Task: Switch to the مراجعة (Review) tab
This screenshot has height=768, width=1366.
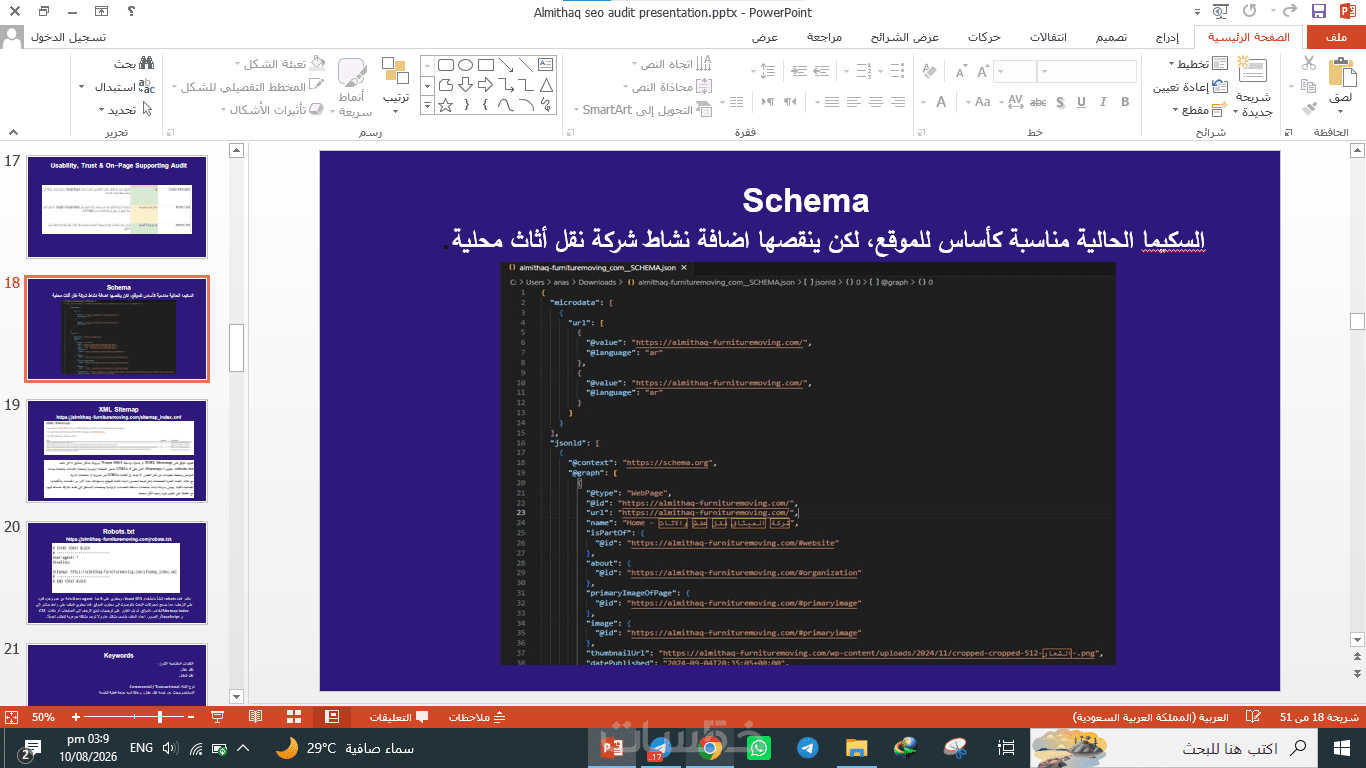Action: coord(824,38)
